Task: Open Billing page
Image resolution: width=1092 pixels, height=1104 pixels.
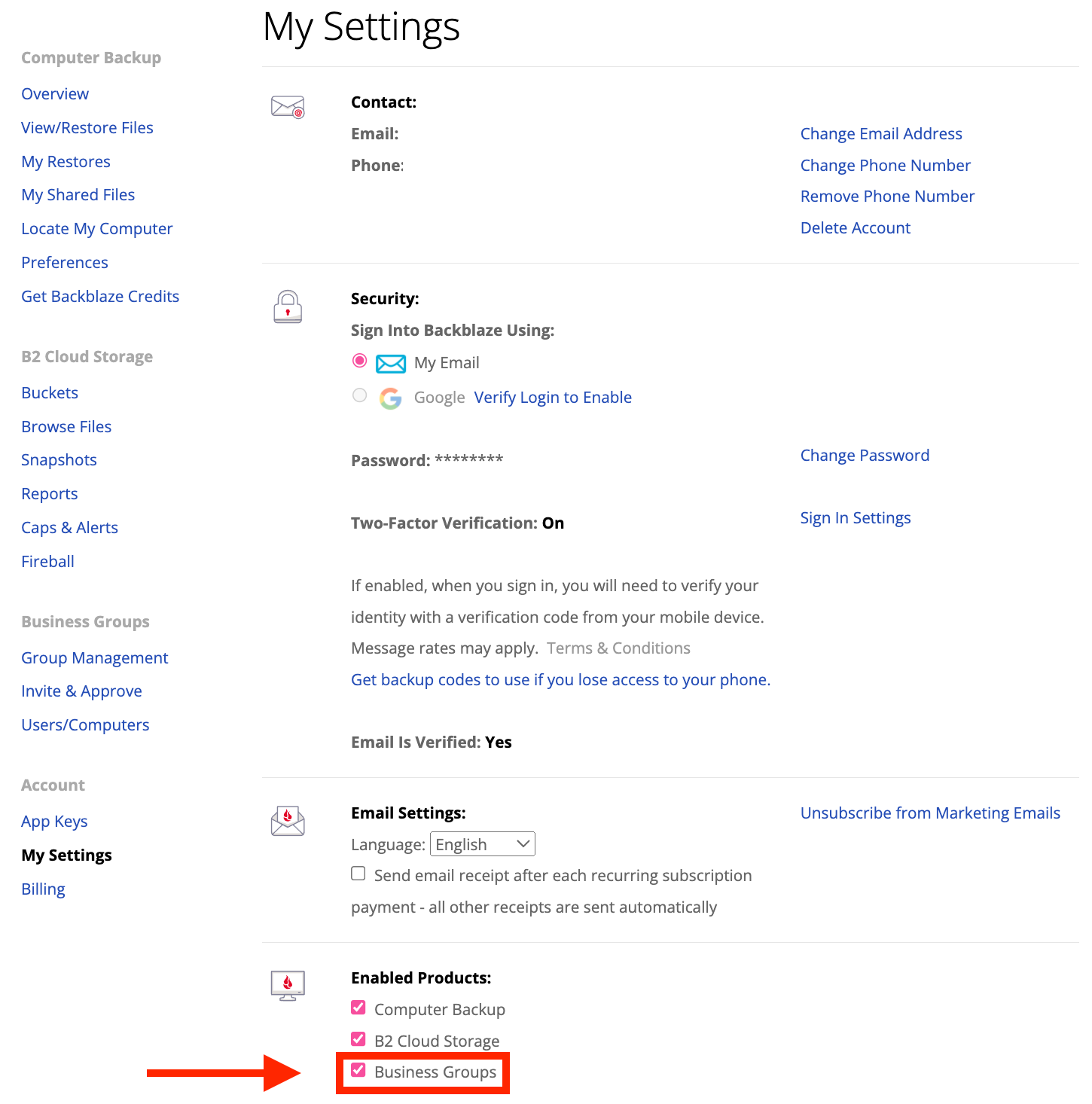Action: [43, 889]
